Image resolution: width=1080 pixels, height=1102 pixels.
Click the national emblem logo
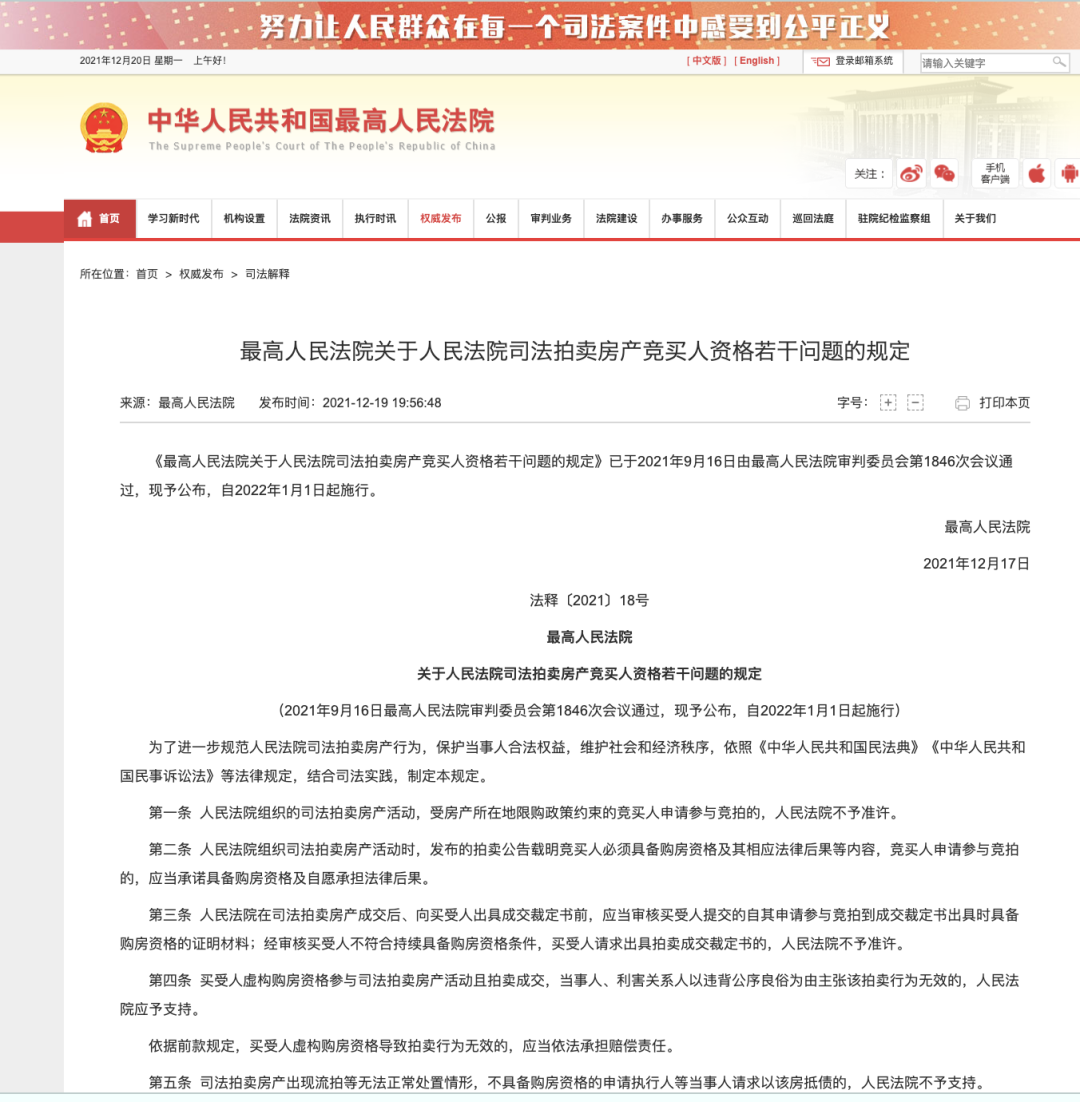coord(104,128)
